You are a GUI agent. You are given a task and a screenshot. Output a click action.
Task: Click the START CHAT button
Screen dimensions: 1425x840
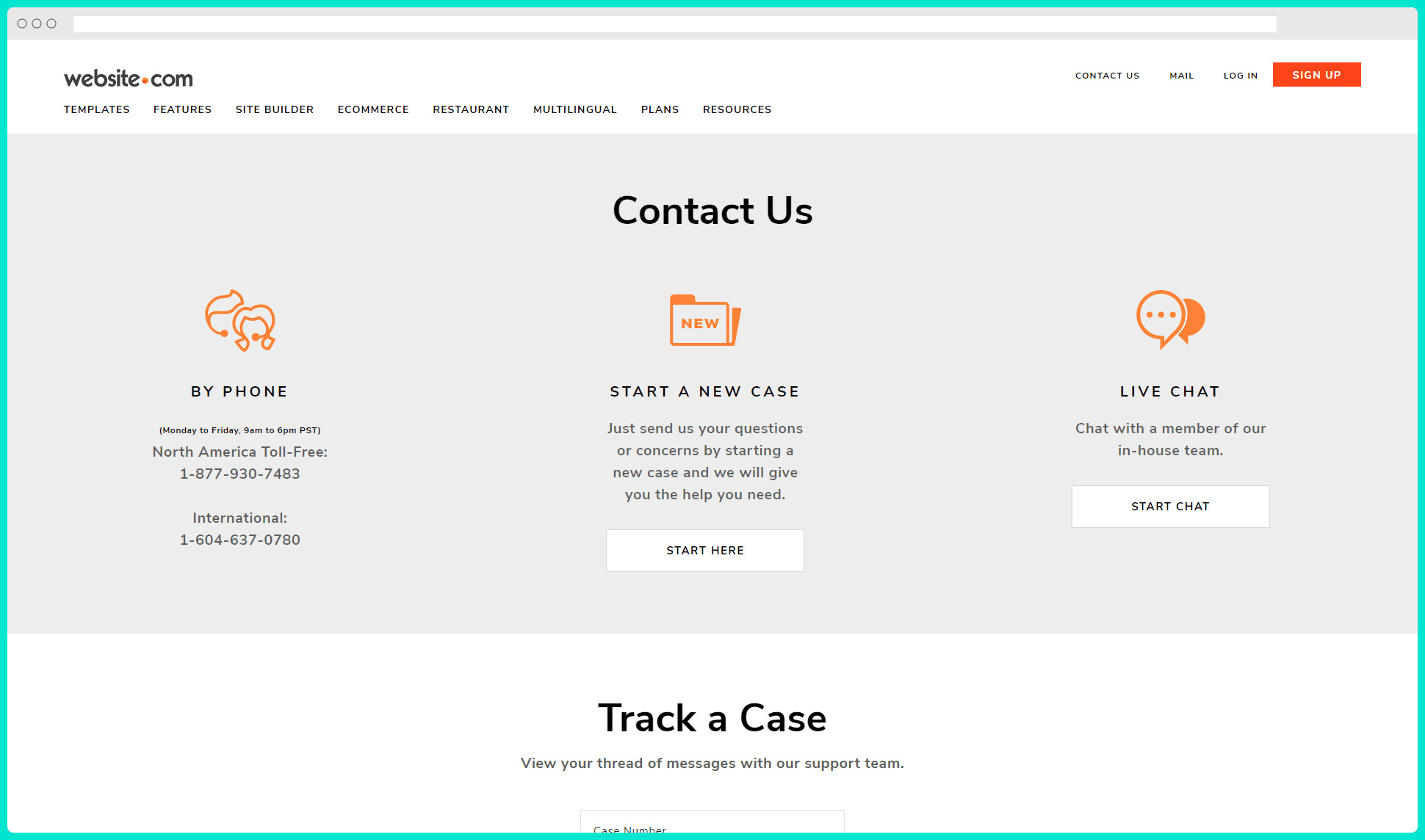tap(1170, 507)
